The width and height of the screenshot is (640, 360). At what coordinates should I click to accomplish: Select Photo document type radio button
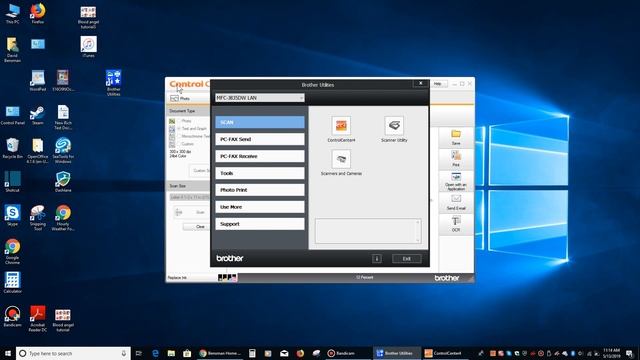tap(179, 121)
